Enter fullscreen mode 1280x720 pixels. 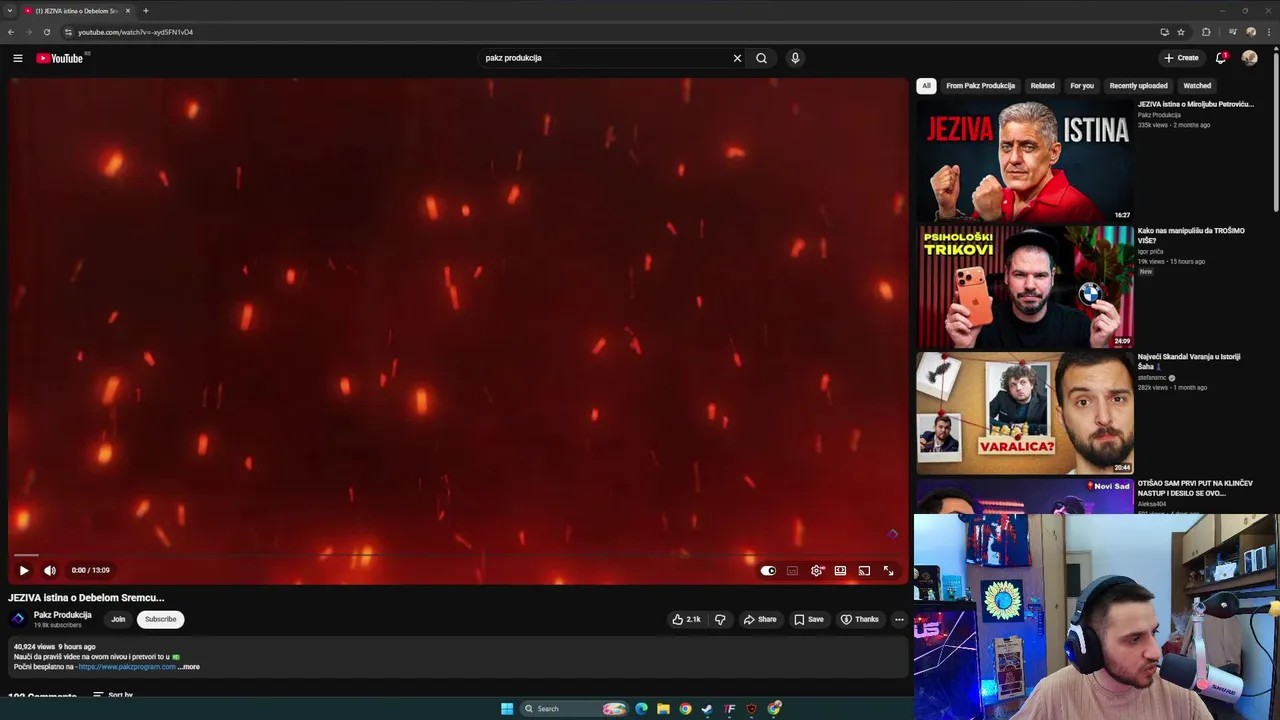(x=888, y=570)
